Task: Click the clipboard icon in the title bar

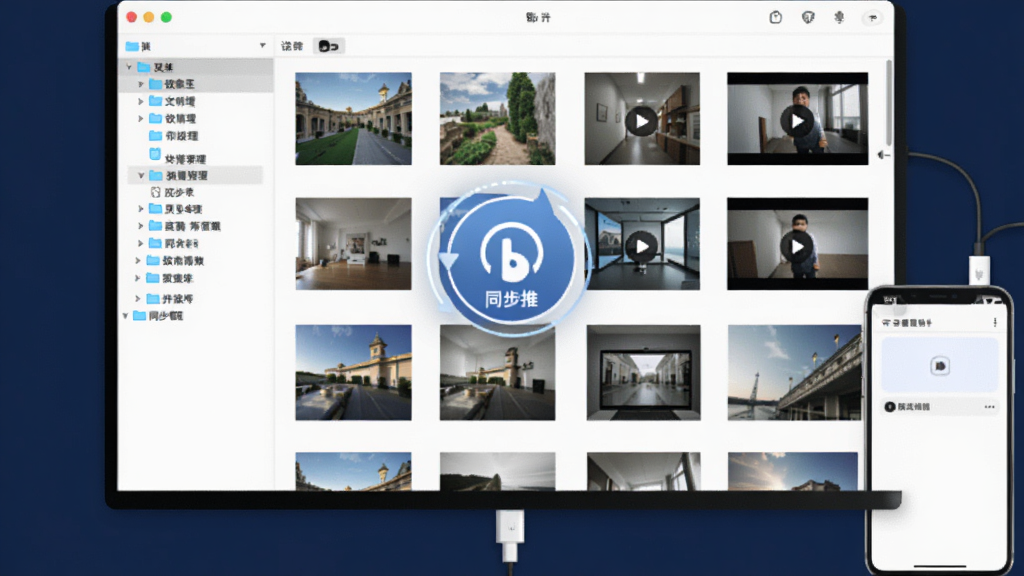Action: point(775,18)
